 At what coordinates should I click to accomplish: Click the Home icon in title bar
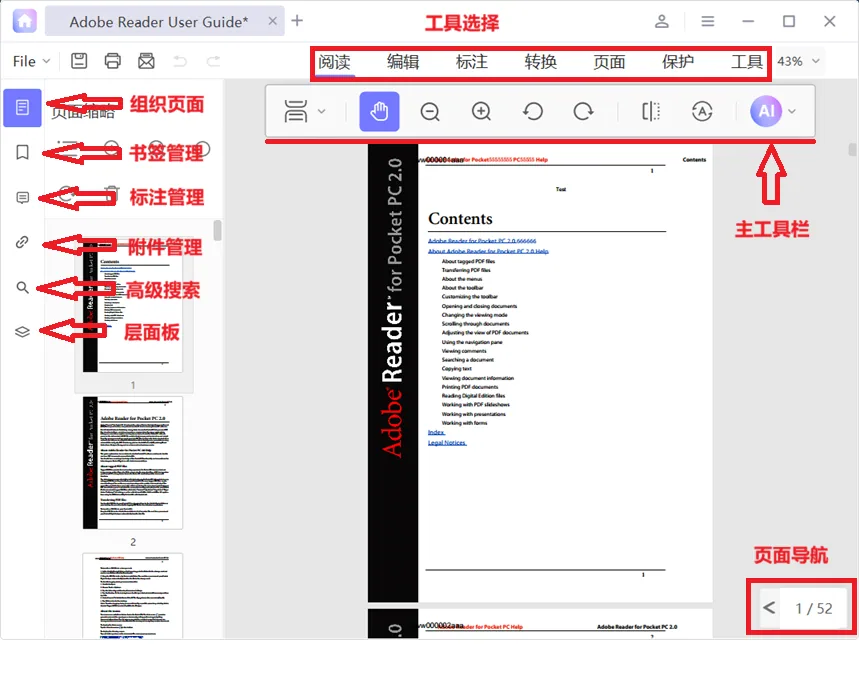pyautogui.click(x=25, y=21)
